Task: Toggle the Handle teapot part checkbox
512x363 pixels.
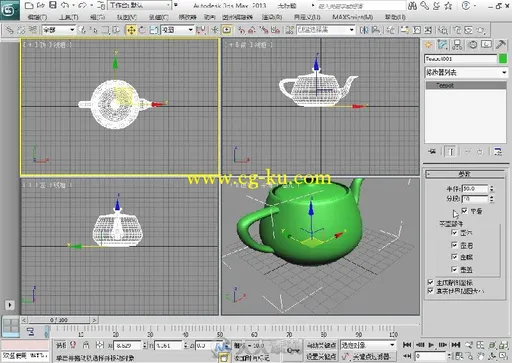Action: tap(454, 245)
